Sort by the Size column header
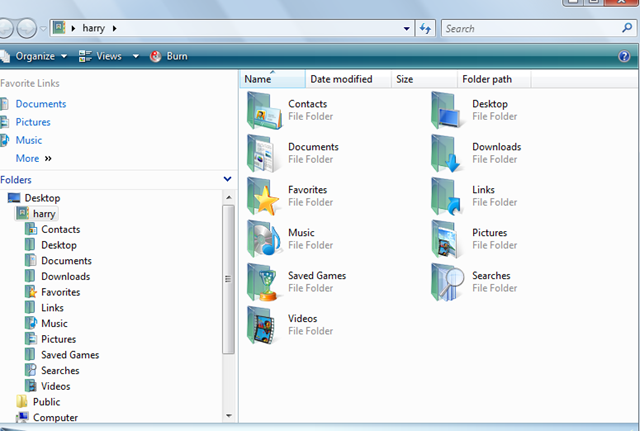Viewport: 640px width, 431px height. coord(424,79)
